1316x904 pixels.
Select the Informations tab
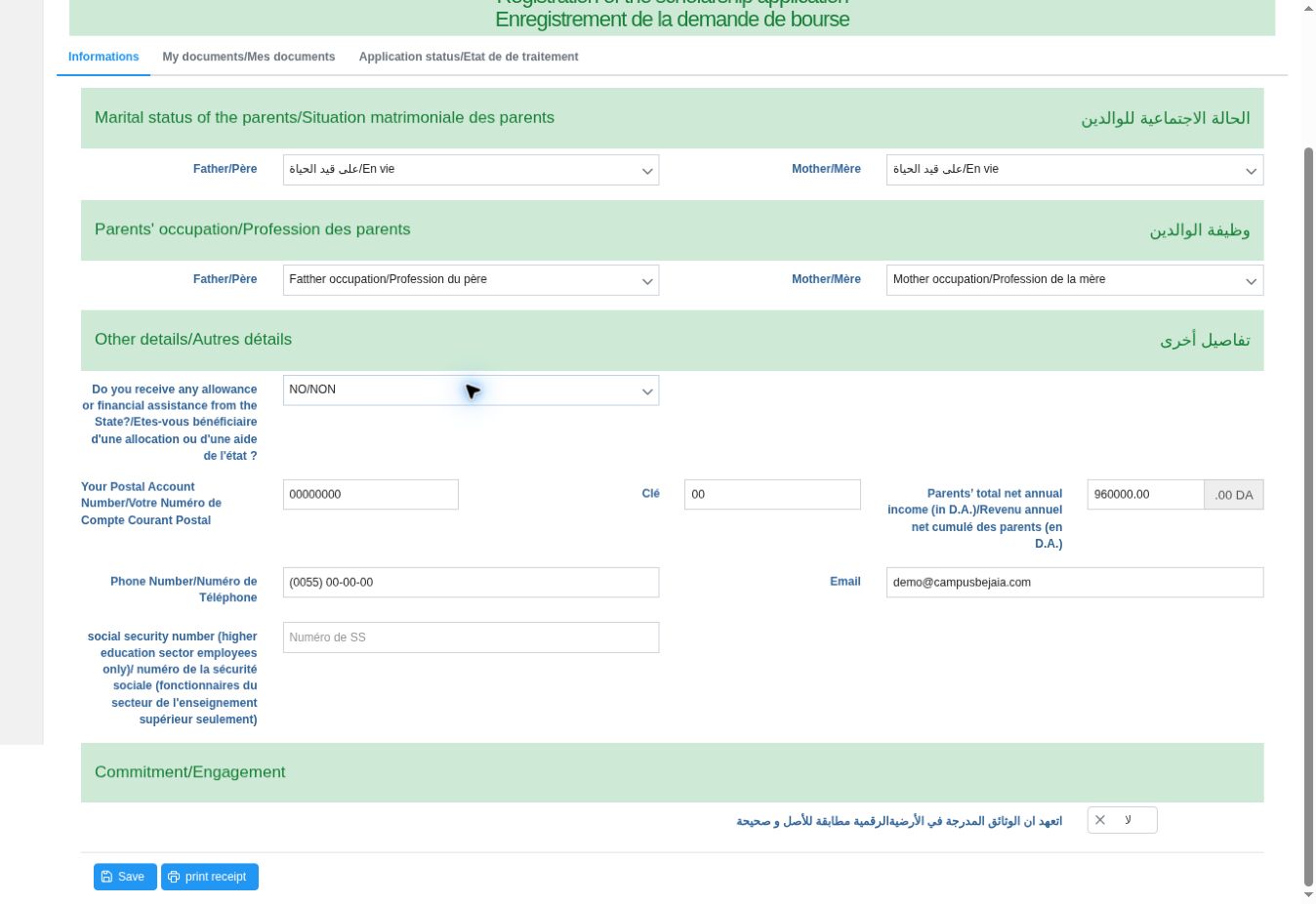pos(103,57)
